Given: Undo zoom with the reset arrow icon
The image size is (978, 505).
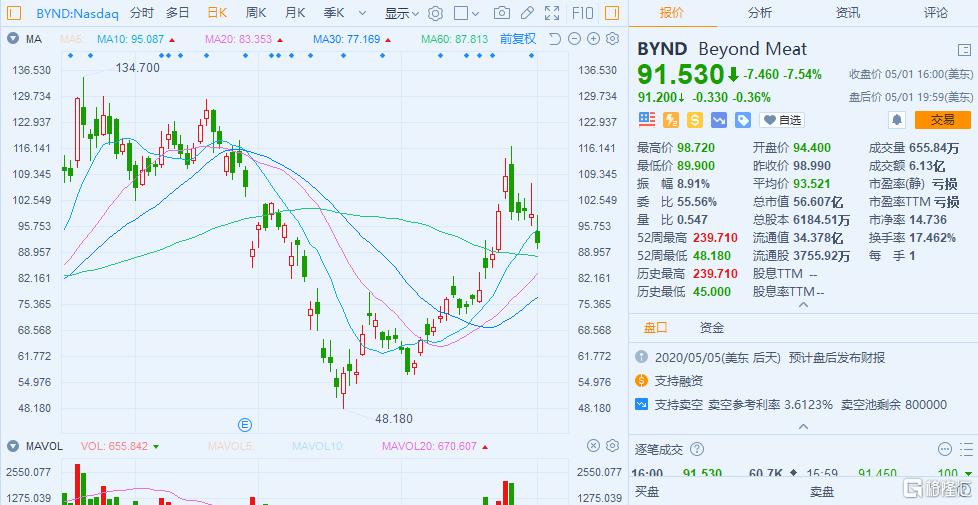Looking at the screenshot, I should click(x=554, y=39).
